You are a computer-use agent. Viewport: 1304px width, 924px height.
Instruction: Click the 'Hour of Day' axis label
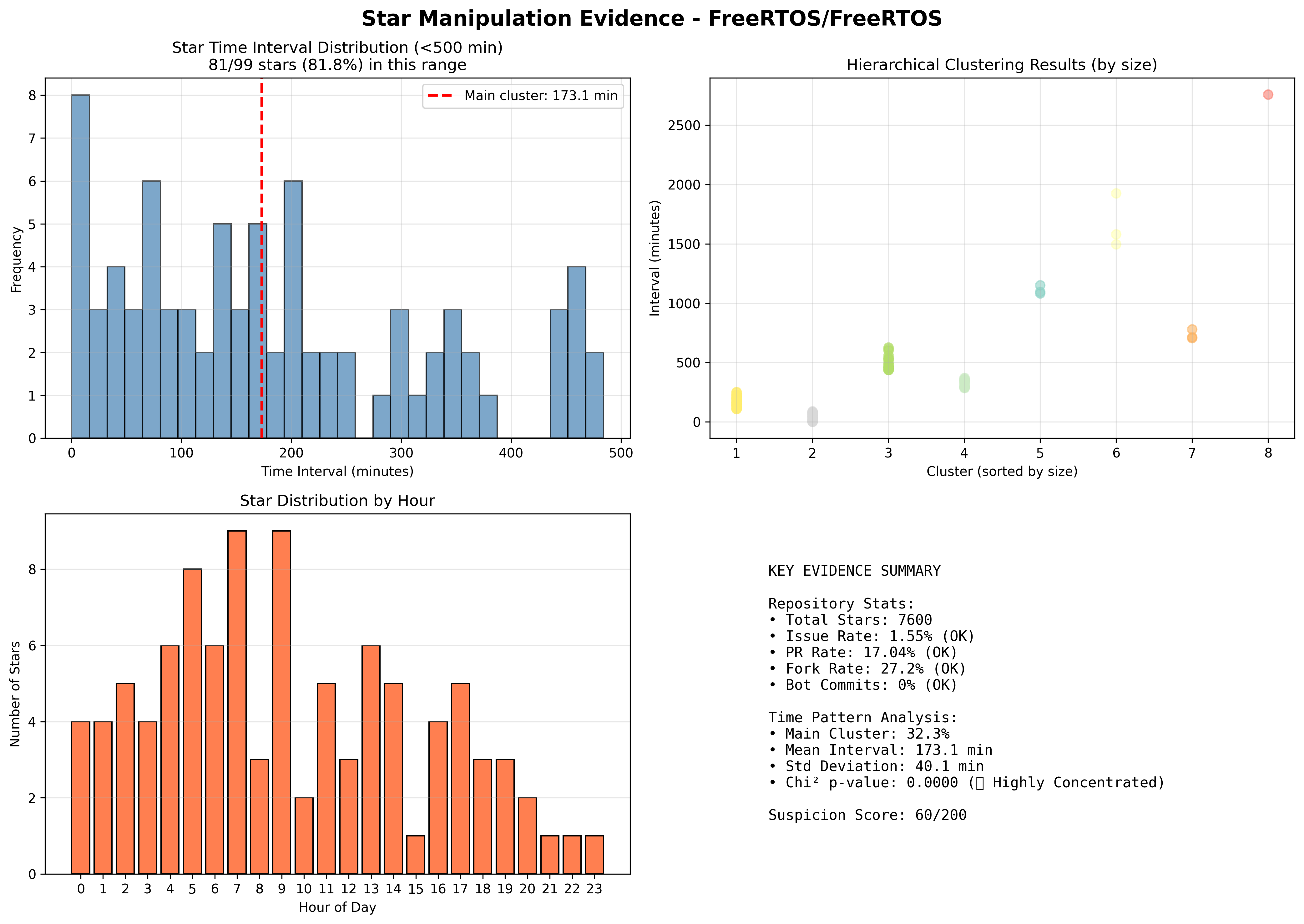(337, 907)
